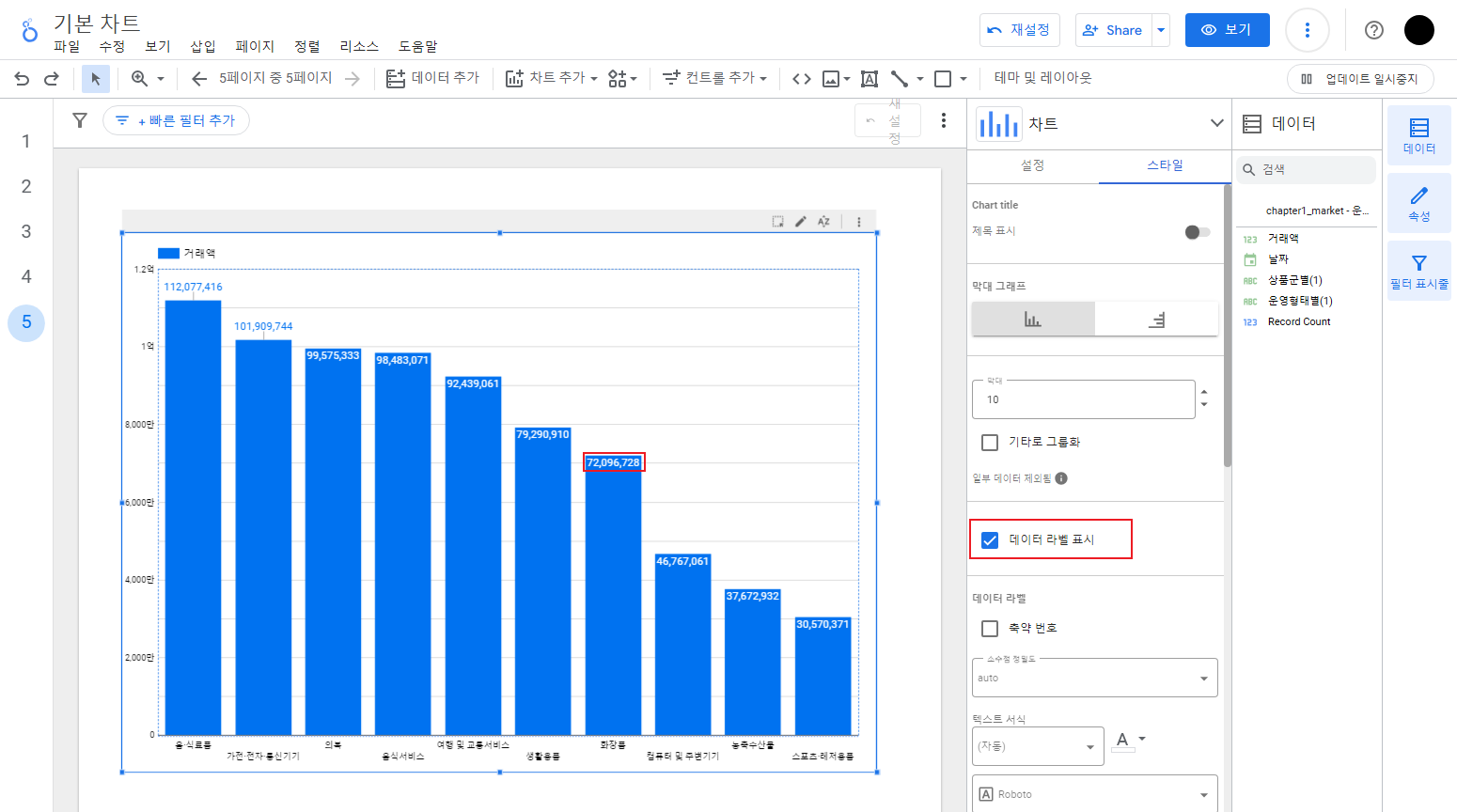Open the 파일 menu
The image size is (1457, 812).
(x=67, y=46)
